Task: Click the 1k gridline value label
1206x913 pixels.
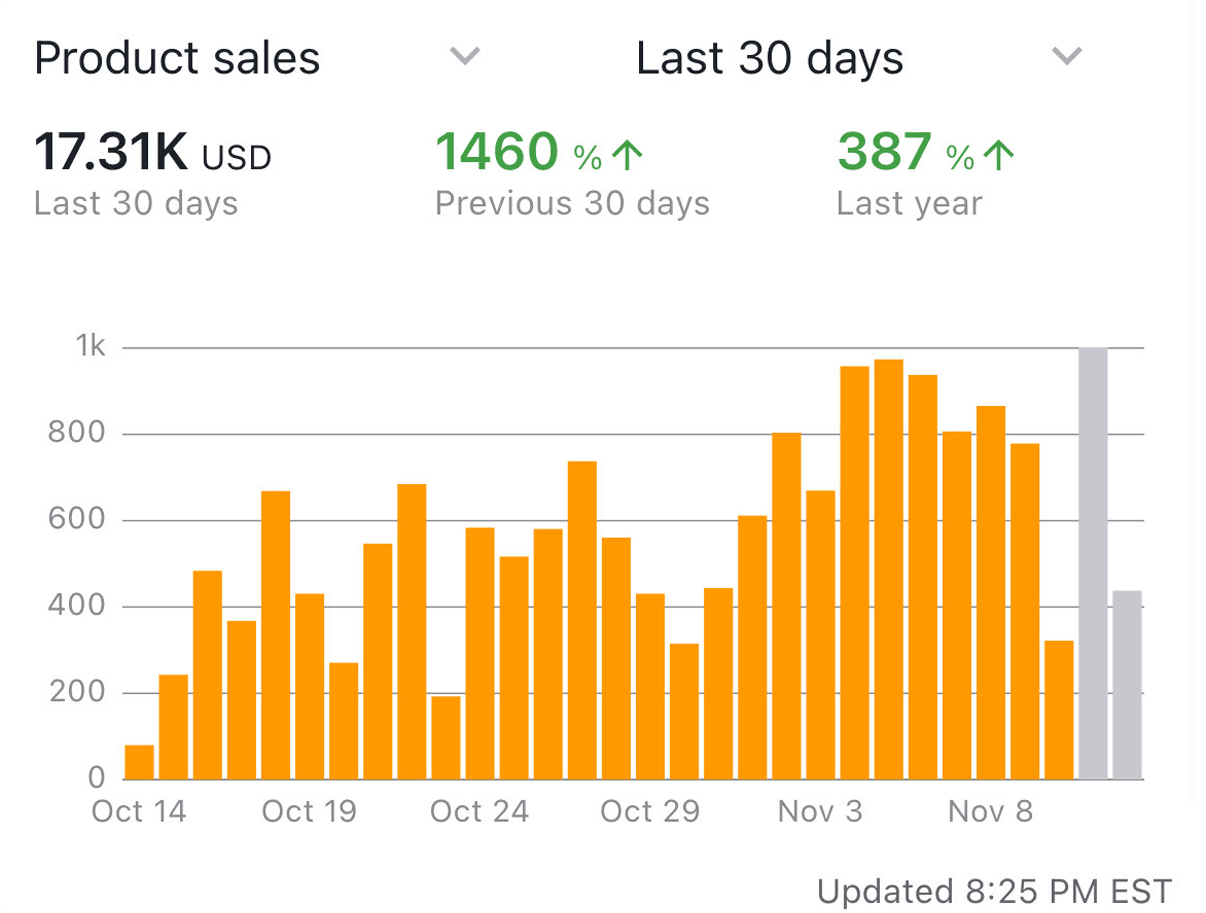Action: pyautogui.click(x=90, y=347)
